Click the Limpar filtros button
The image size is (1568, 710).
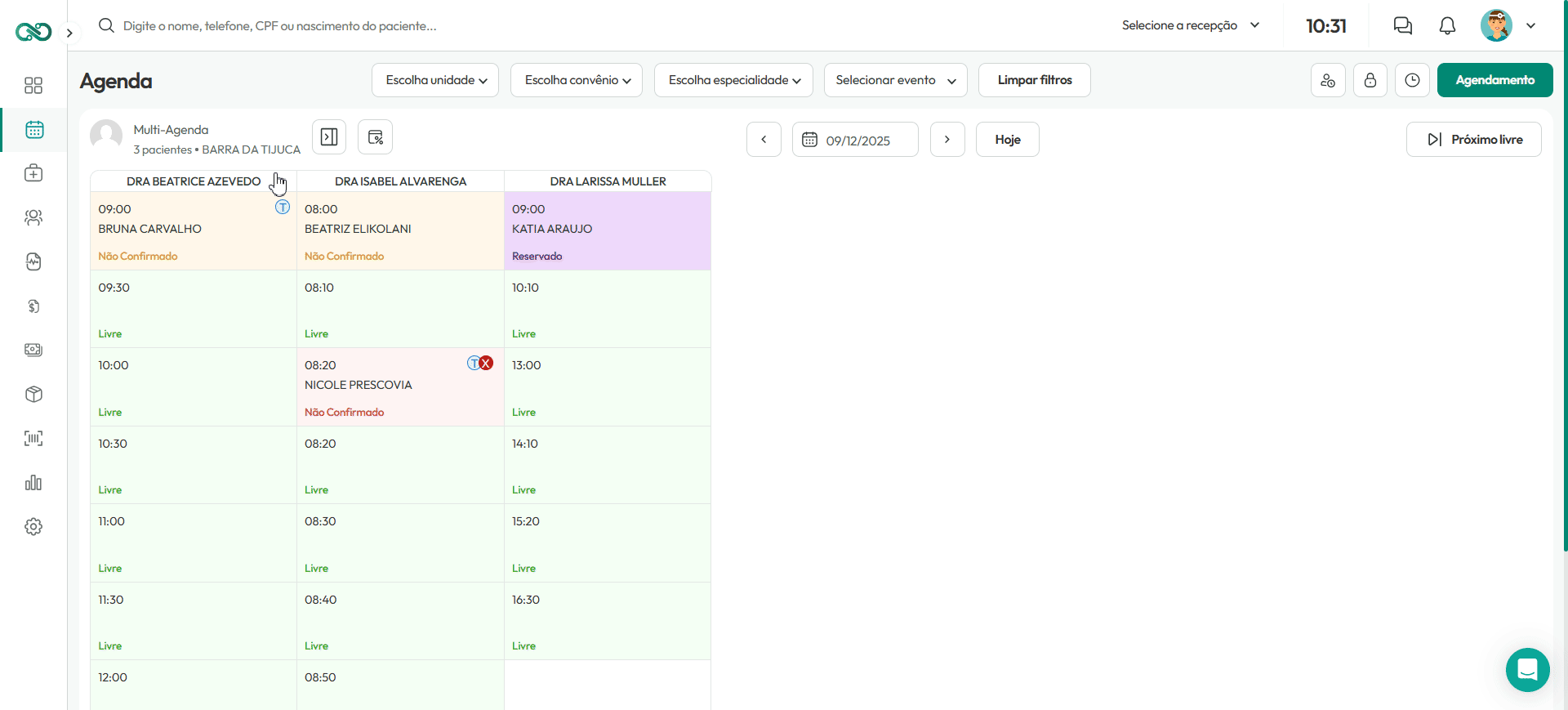pos(1035,80)
